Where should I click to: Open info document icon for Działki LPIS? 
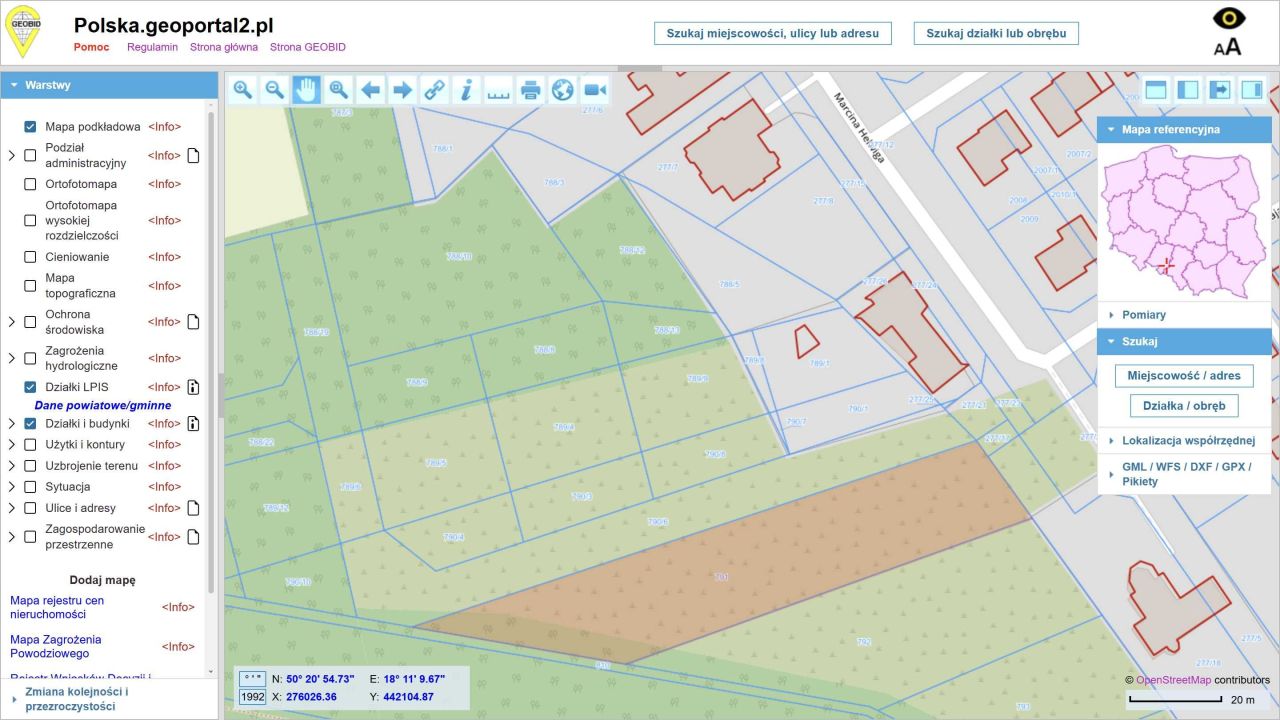(x=194, y=387)
